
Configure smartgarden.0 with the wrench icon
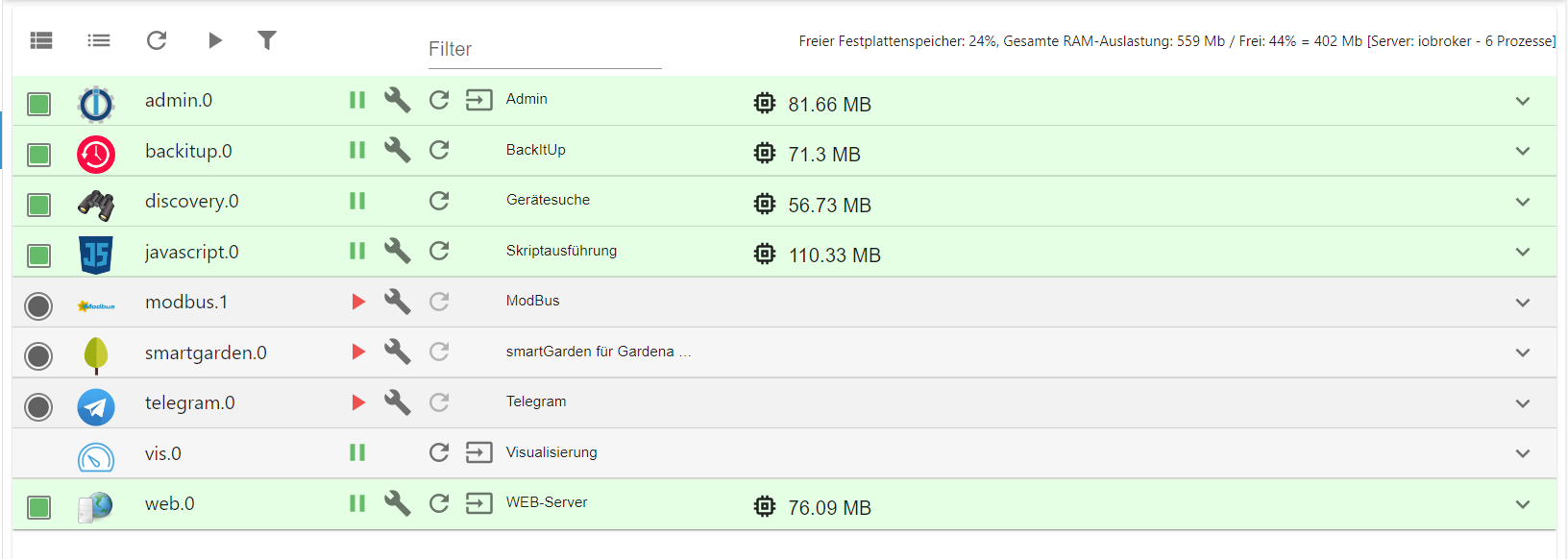397,352
